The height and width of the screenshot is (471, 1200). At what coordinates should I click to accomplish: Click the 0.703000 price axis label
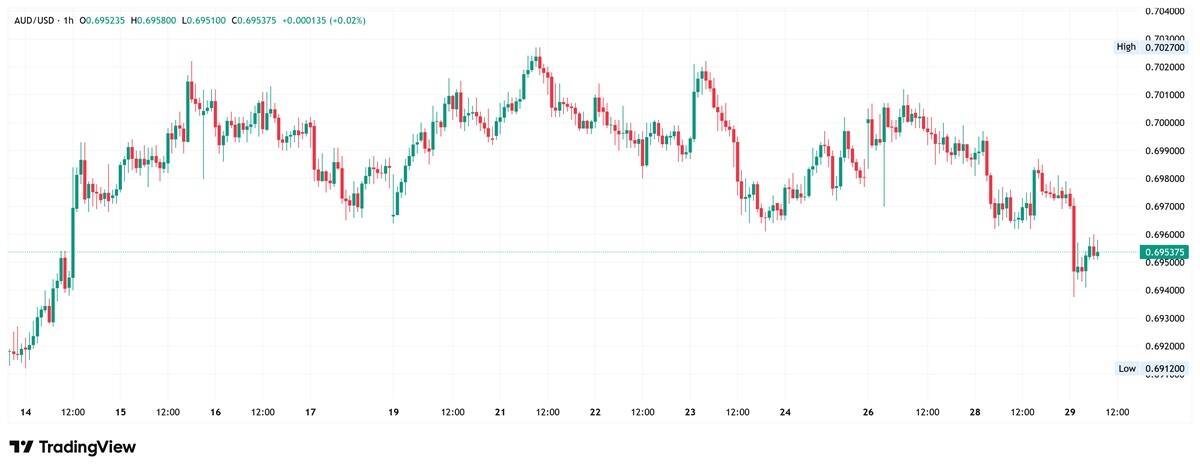point(1165,38)
